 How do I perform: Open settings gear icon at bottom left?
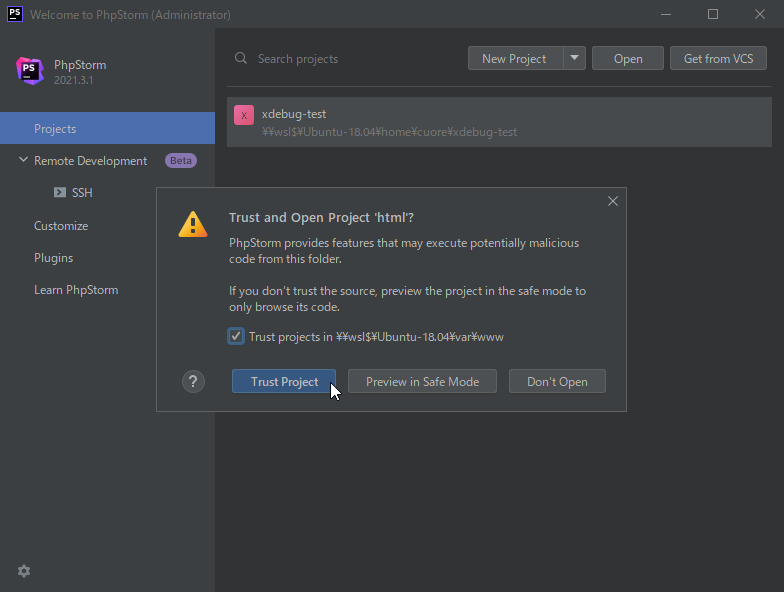pos(24,571)
